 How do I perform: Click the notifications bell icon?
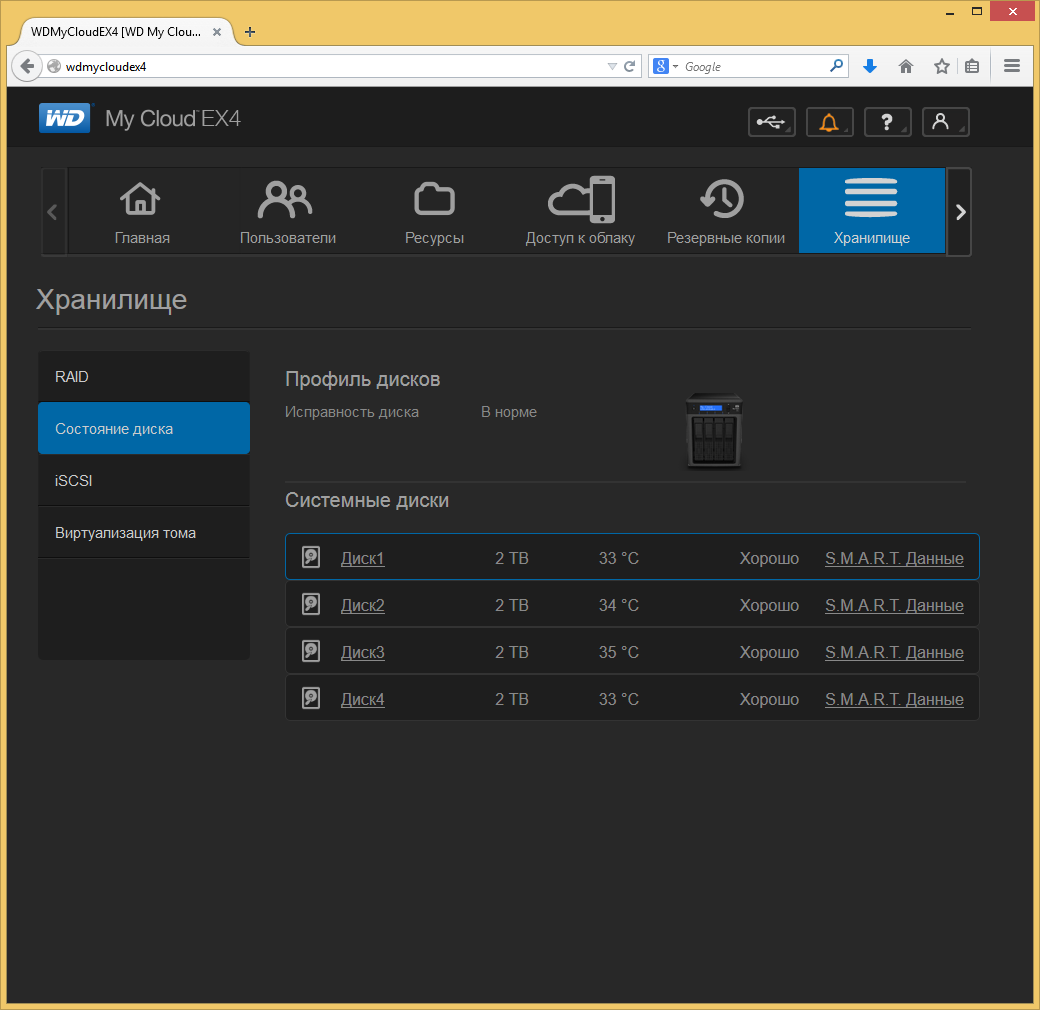(829, 121)
